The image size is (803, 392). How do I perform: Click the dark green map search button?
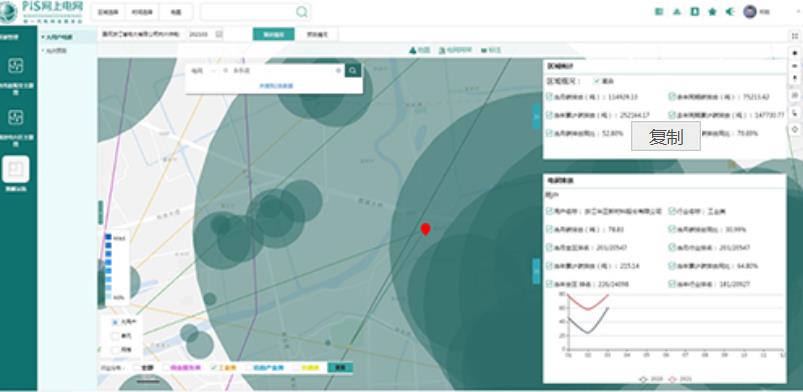353,71
